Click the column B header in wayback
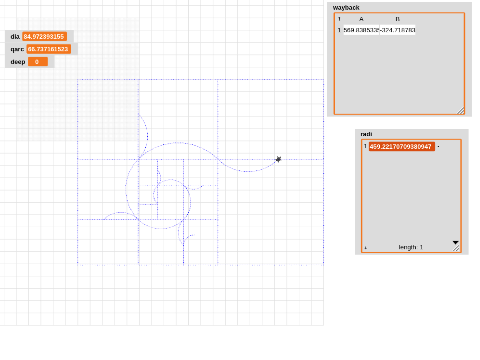The image size is (480, 360). (x=398, y=19)
